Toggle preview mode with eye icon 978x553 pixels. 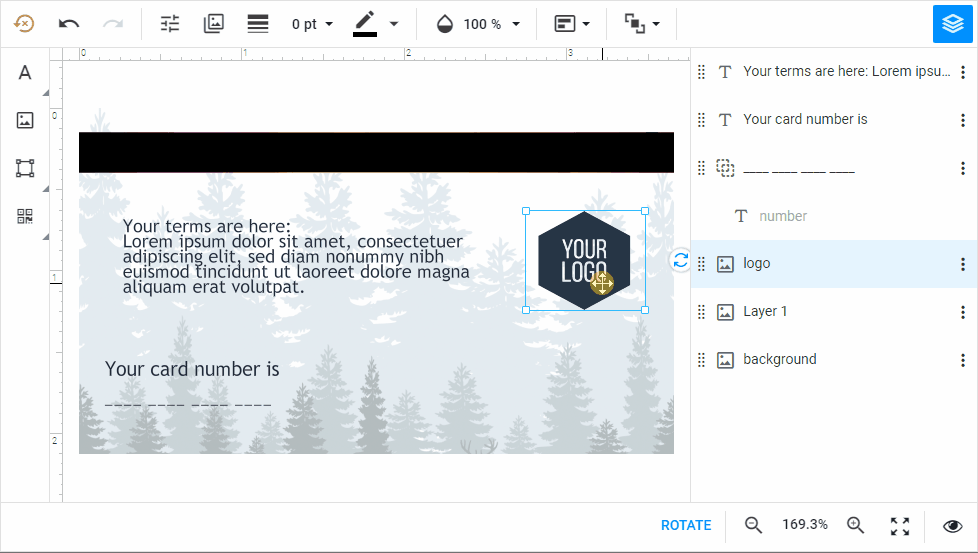point(952,526)
